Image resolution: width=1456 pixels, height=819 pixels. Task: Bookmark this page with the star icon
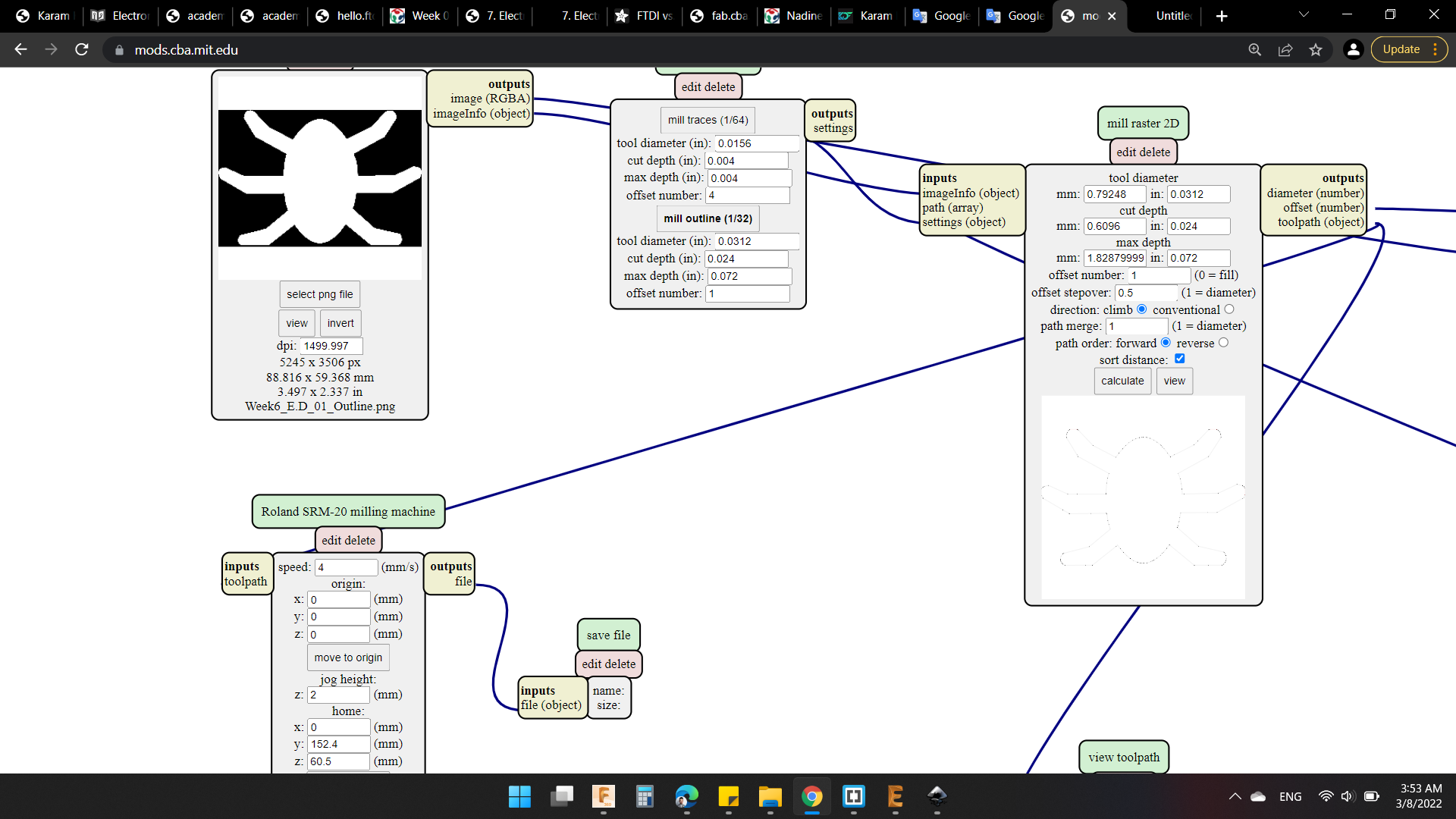1316,49
